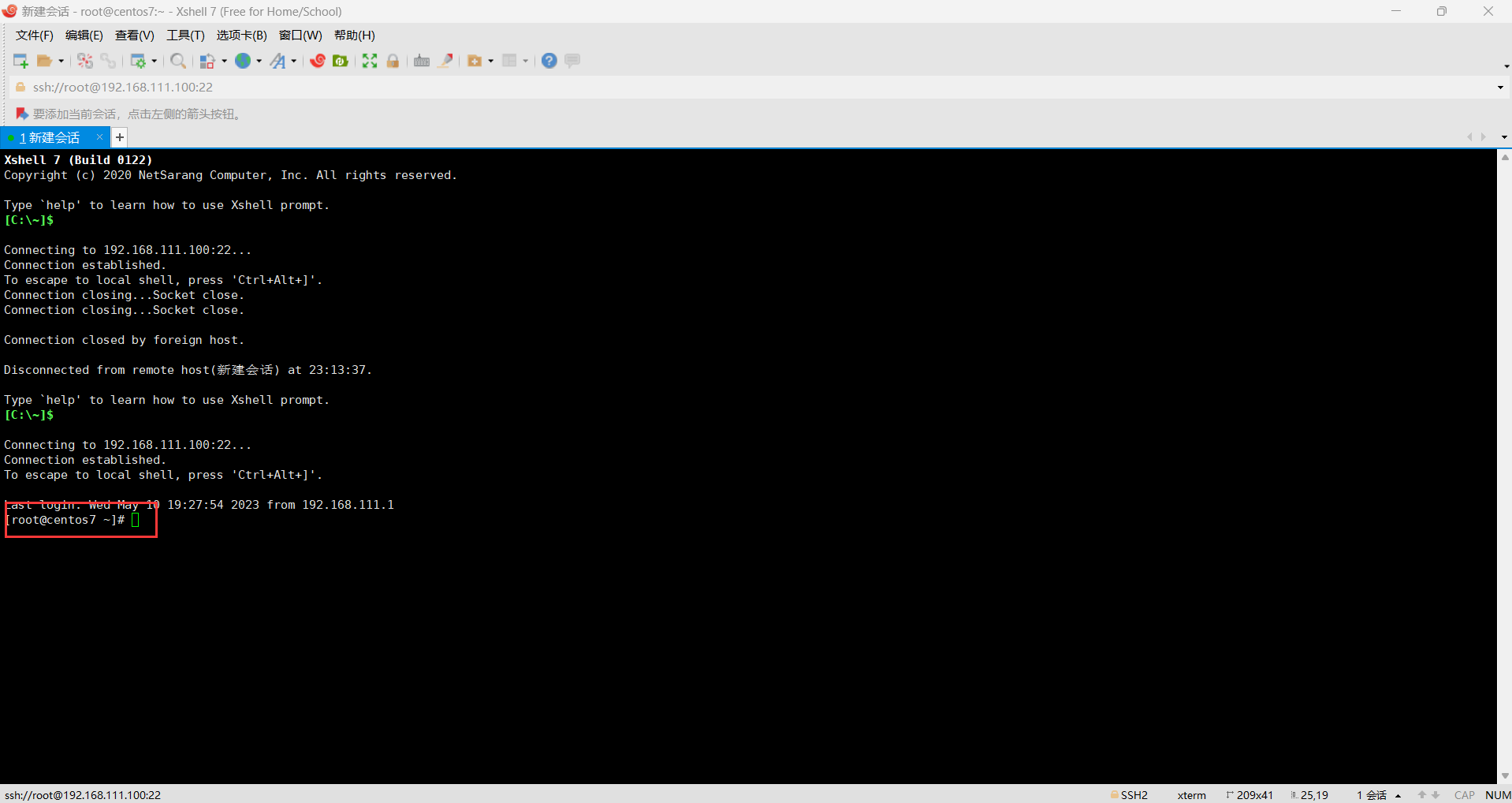The width and height of the screenshot is (1512, 803).
Task: Click the green full screen arrows icon
Action: [x=370, y=61]
